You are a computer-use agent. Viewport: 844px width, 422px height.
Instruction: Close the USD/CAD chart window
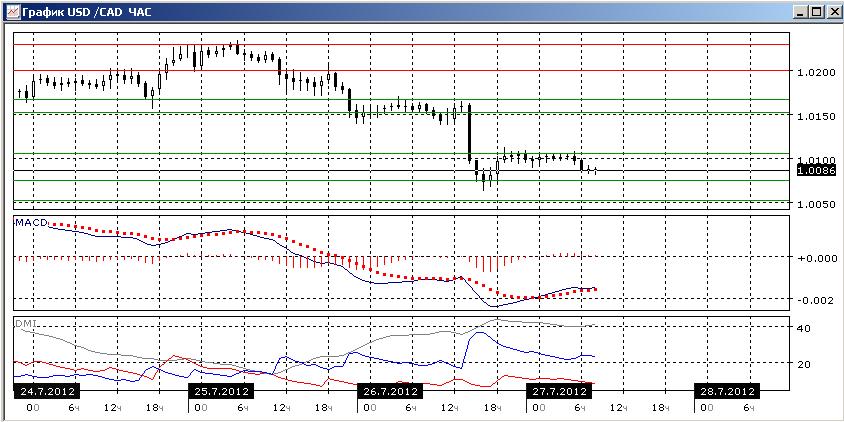pos(832,11)
